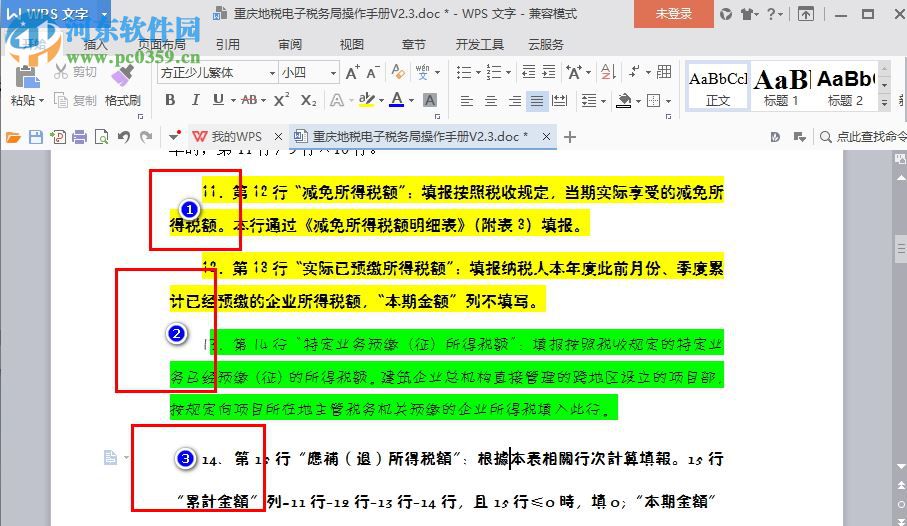Expand borders dropdown arrow
The image size is (907, 526).
point(668,101)
